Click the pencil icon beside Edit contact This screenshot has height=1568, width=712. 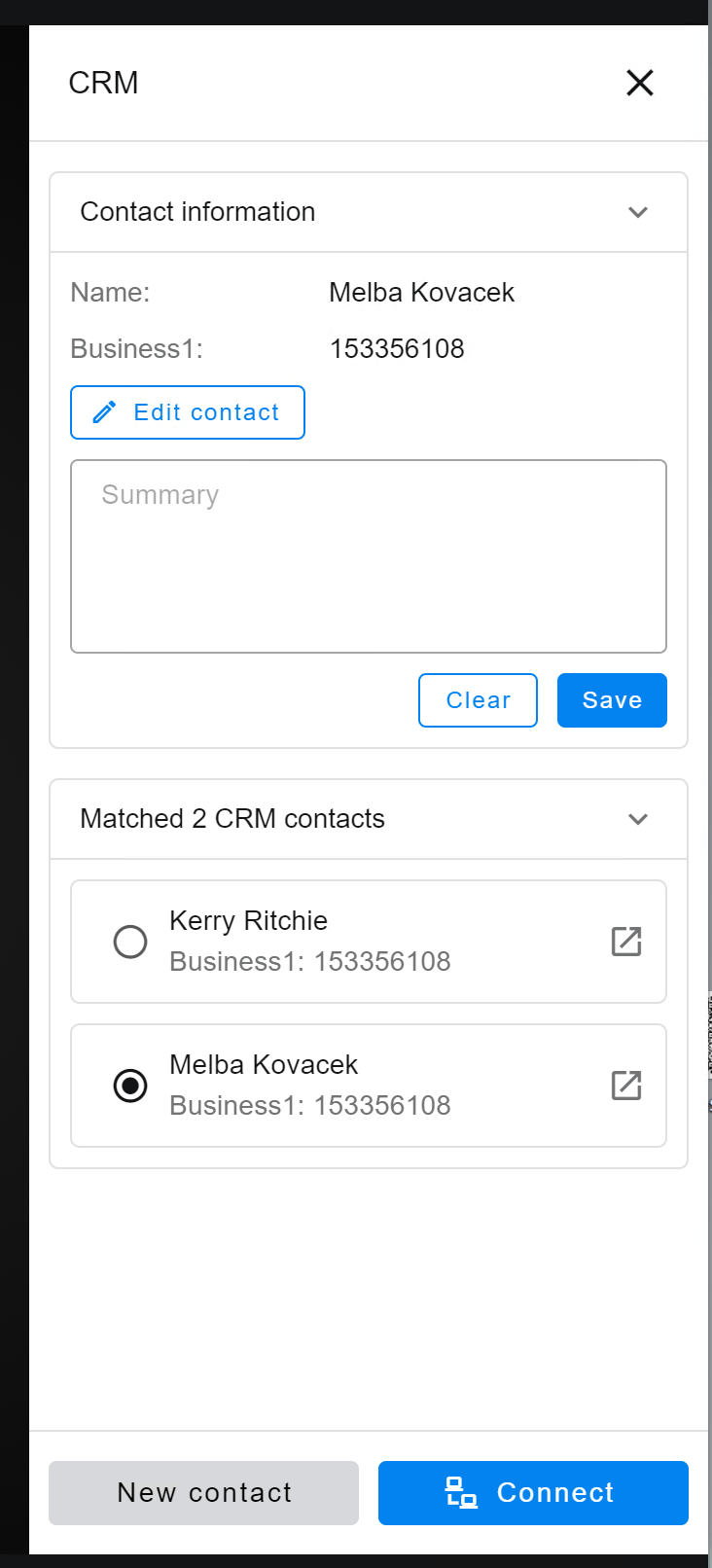point(104,412)
